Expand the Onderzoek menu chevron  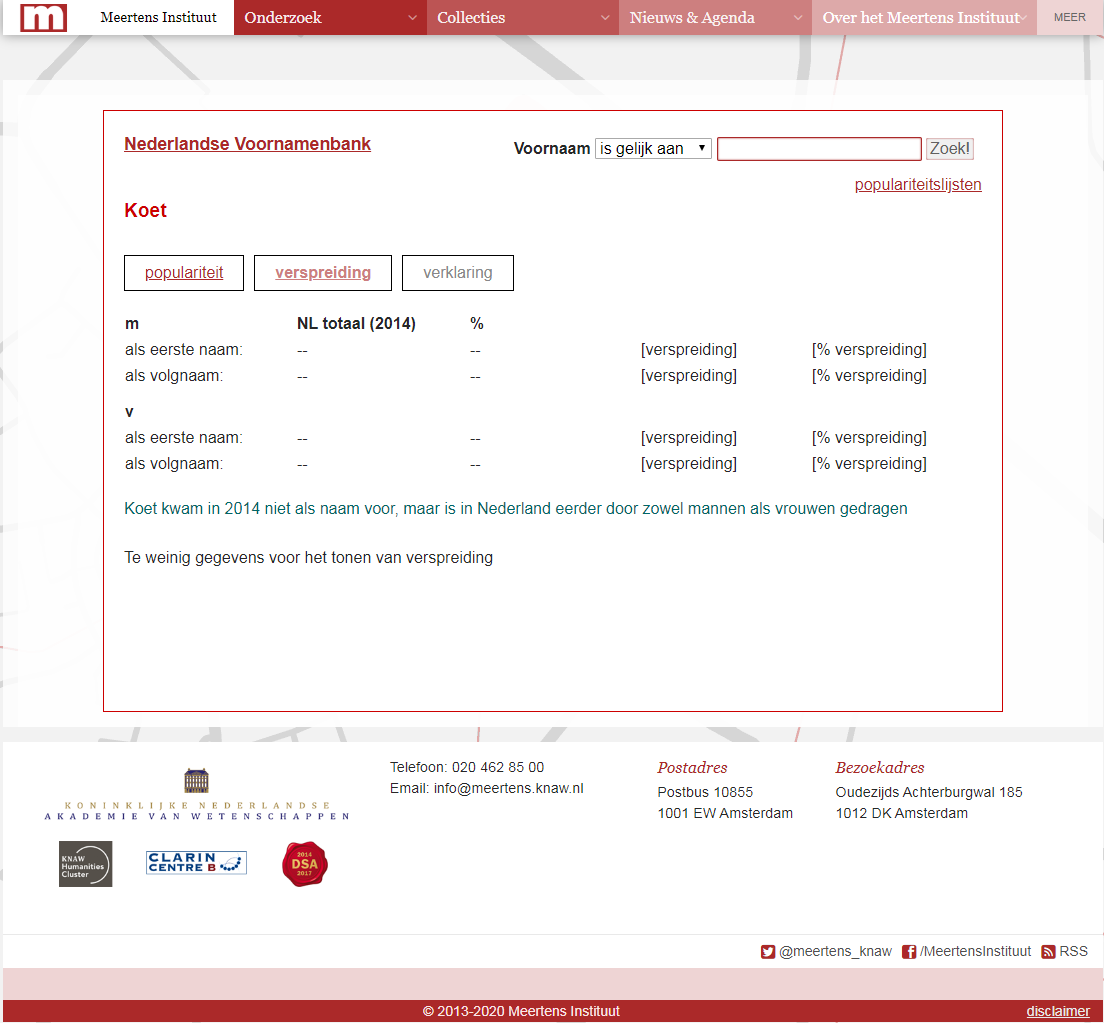413,18
